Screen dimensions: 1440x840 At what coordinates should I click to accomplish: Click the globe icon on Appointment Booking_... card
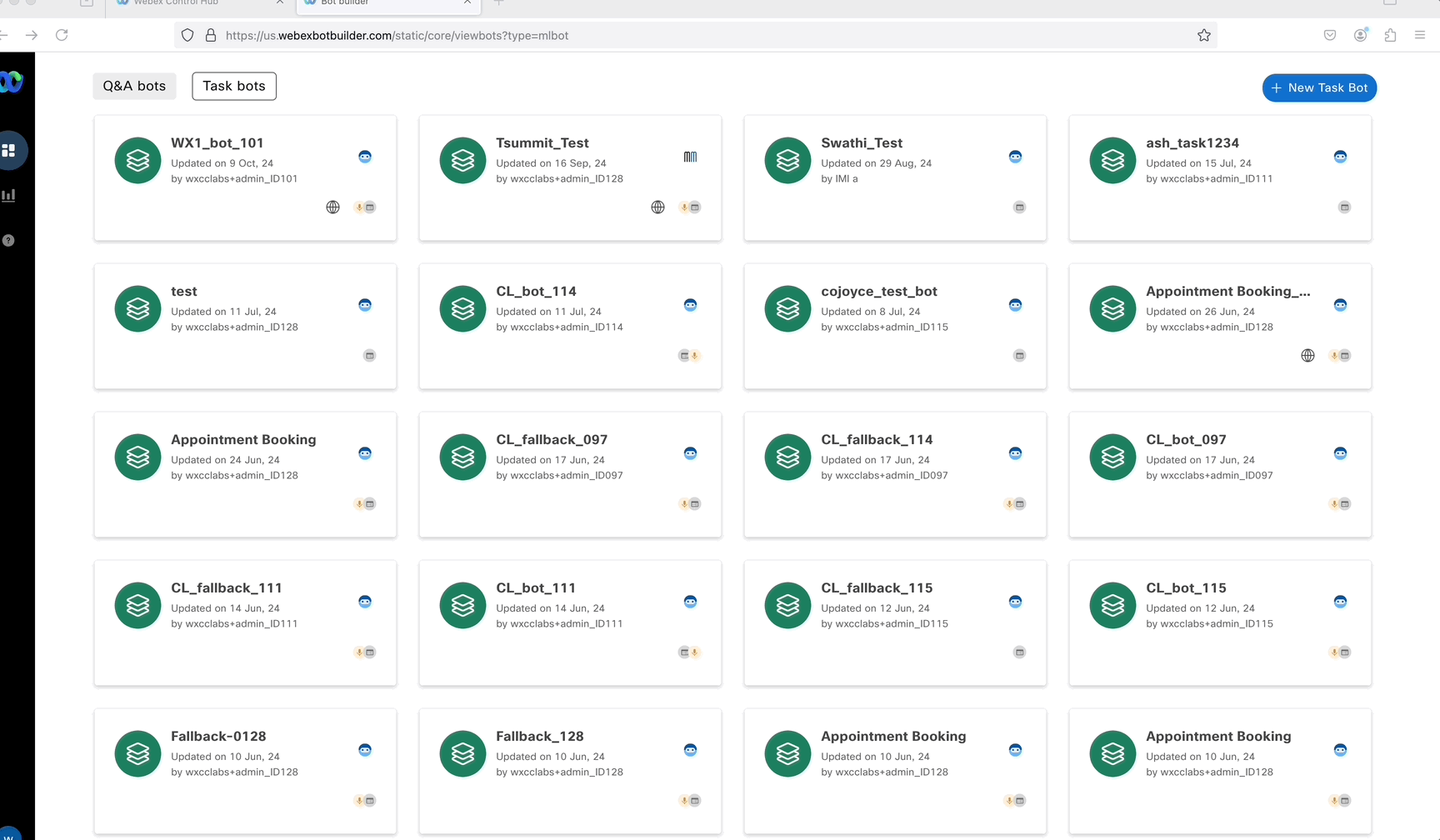point(1307,356)
